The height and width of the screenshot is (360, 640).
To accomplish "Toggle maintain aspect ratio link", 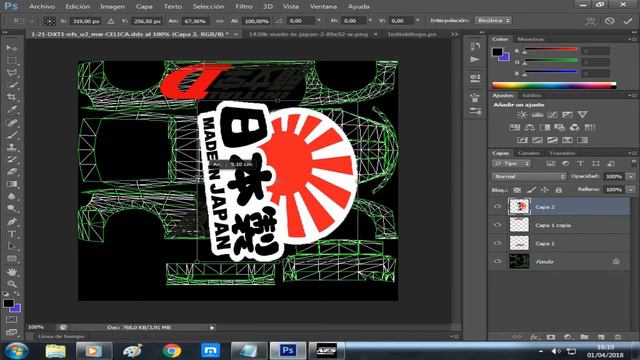I will [220, 21].
